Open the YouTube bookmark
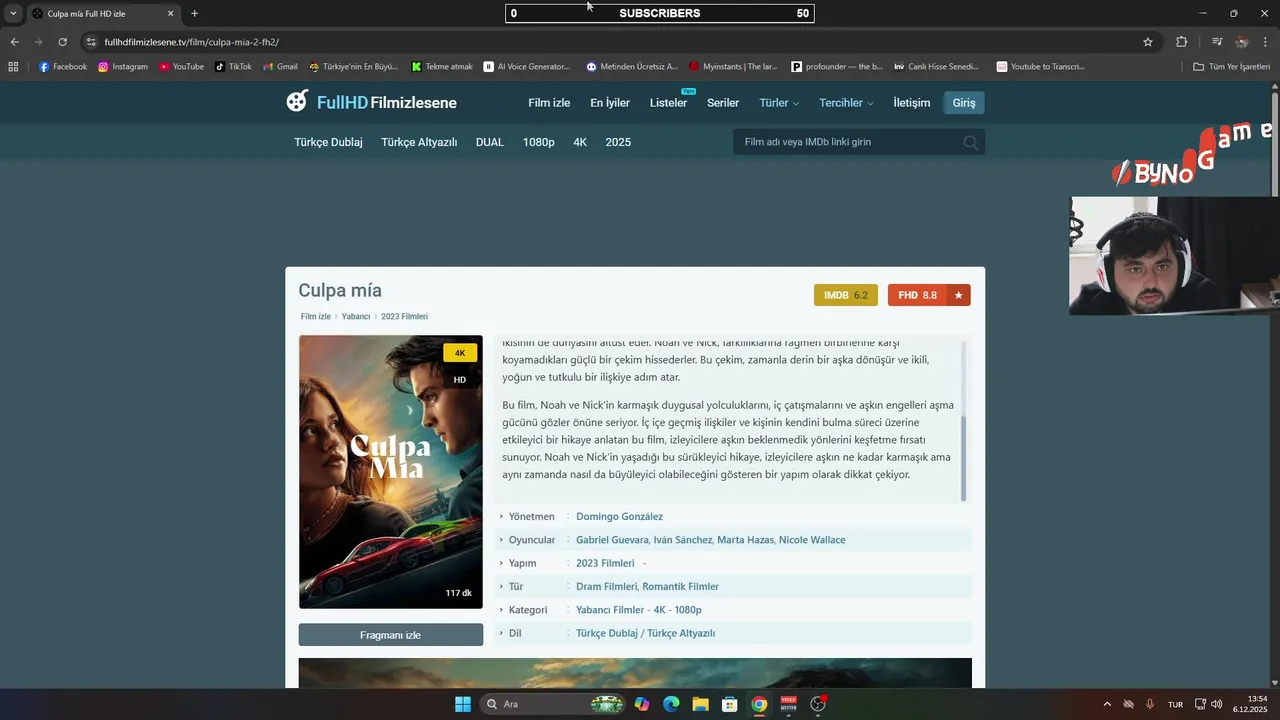The image size is (1280, 720). pos(181,67)
